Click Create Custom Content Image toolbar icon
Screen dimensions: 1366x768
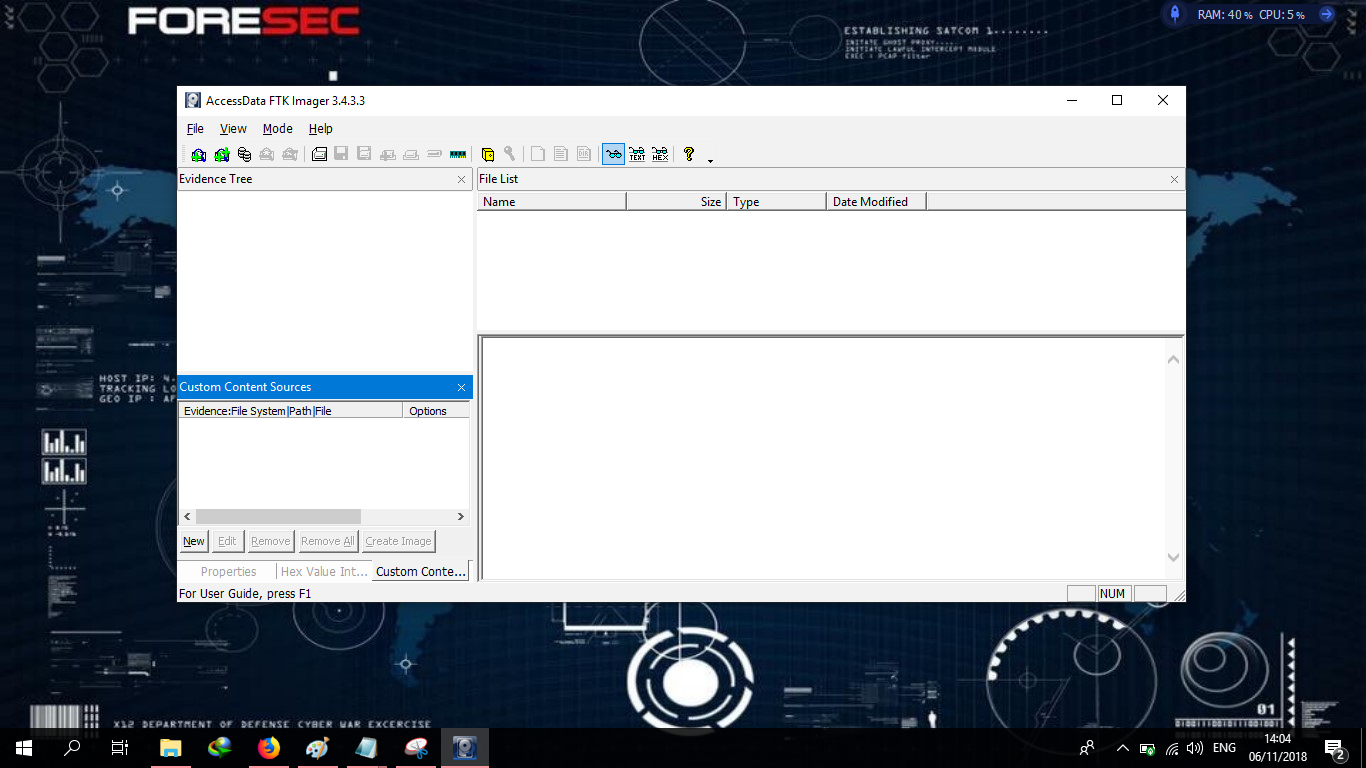411,154
